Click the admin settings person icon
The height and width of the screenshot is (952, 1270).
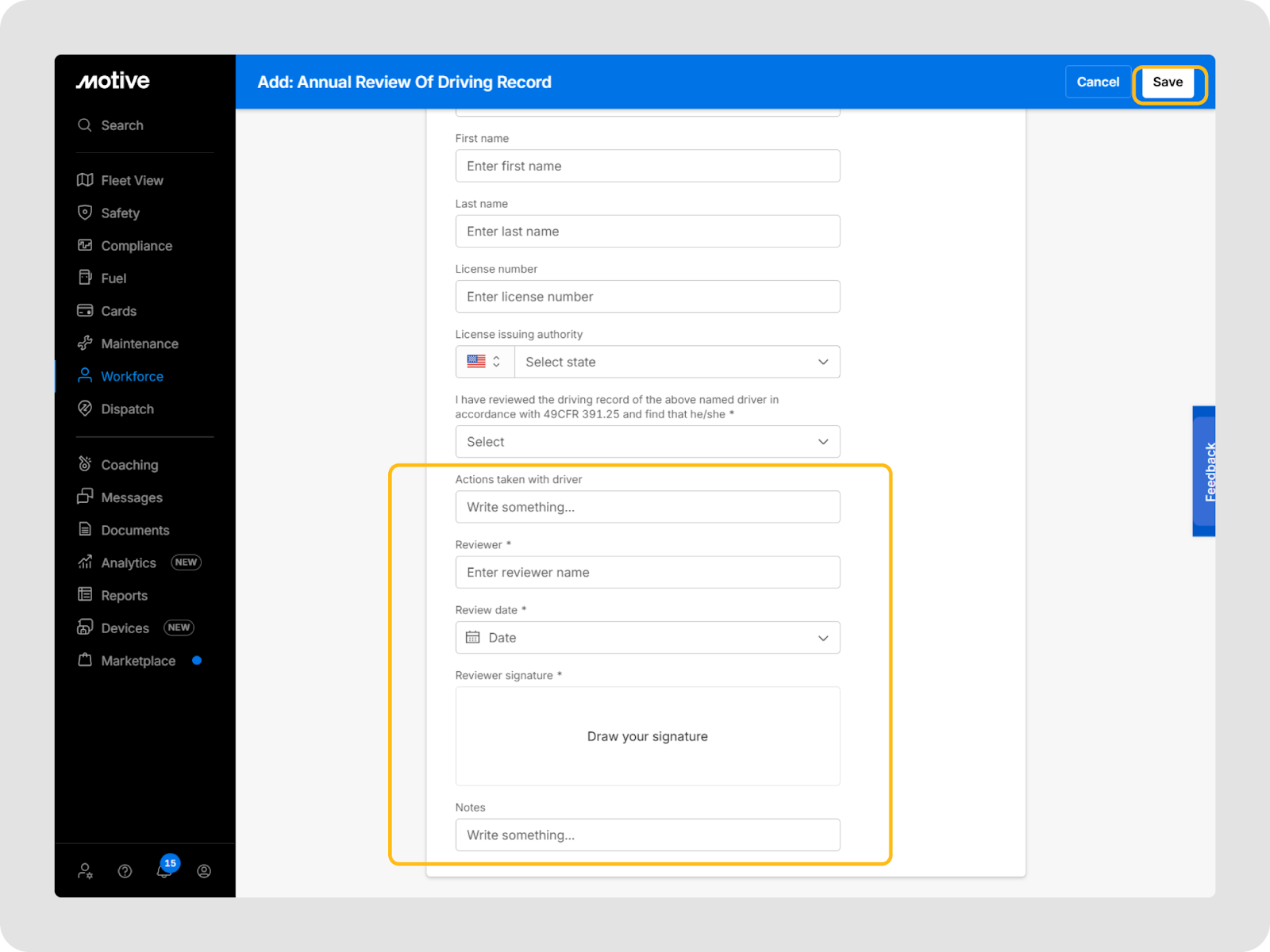coord(85,871)
